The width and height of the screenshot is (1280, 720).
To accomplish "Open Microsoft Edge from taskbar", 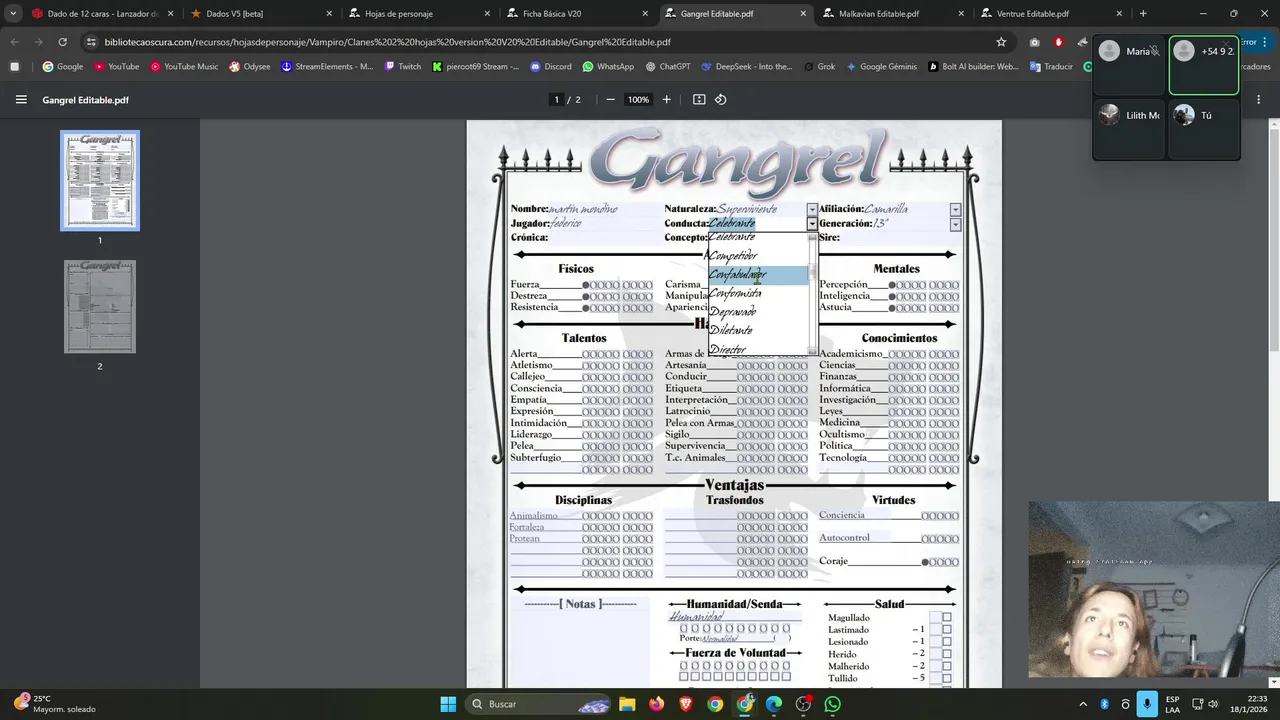I will [x=774, y=704].
